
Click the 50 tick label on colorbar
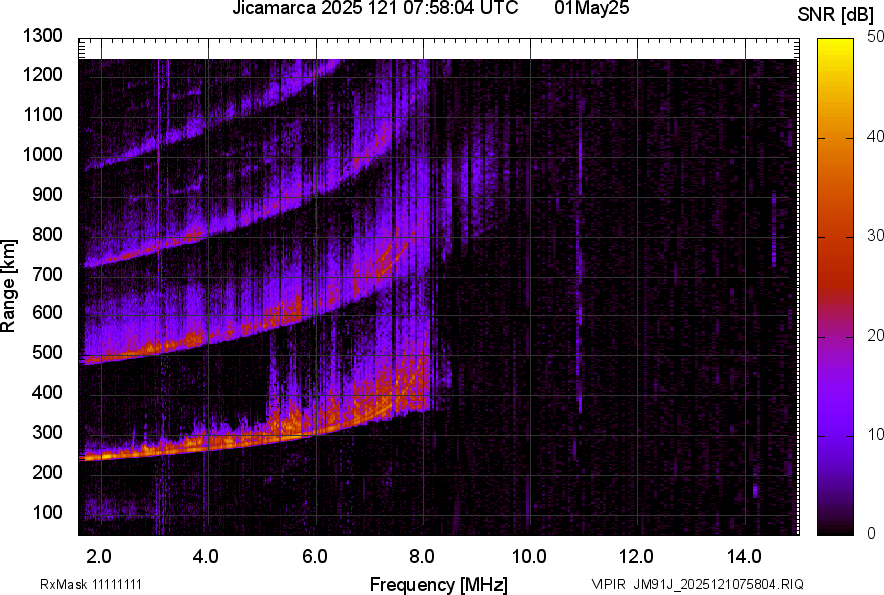876,37
